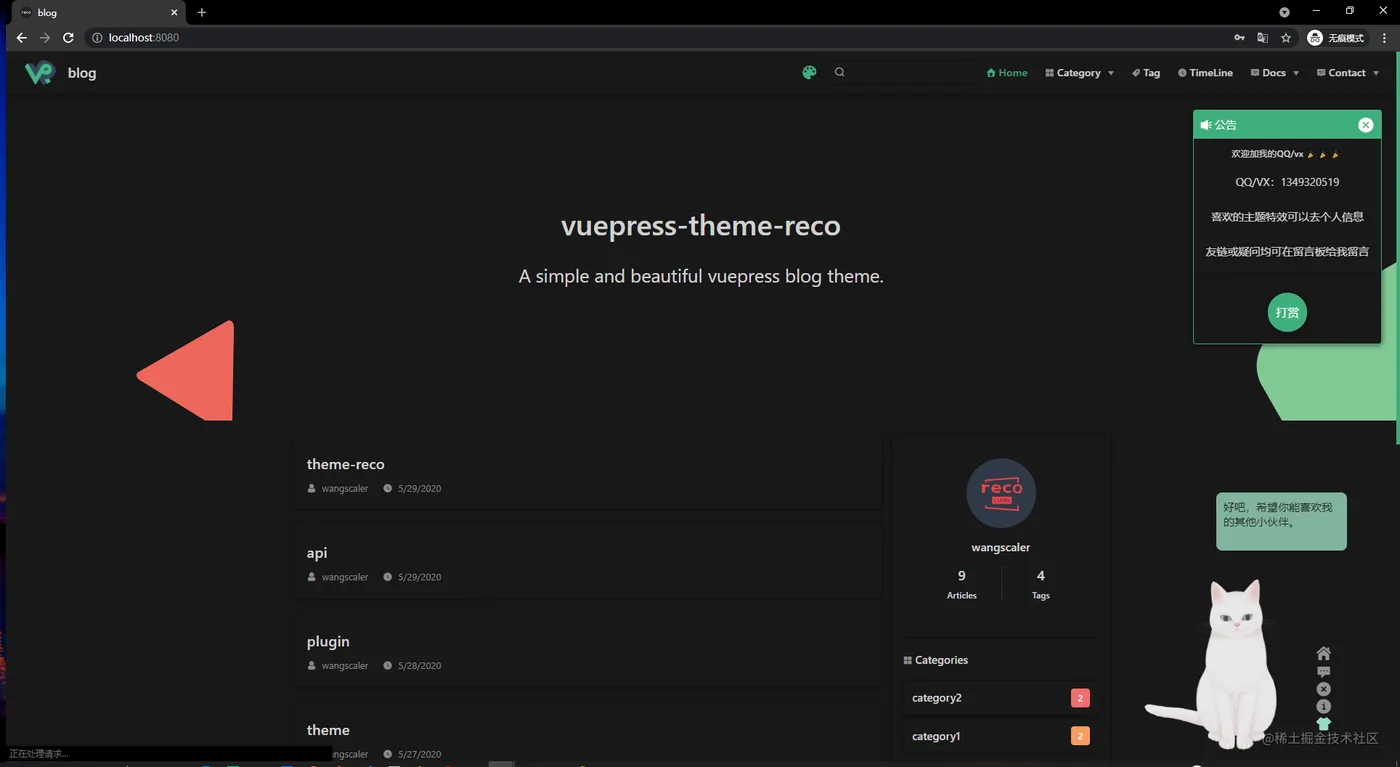1400x767 pixels.
Task: Click the cat widget chat bubble icon
Action: tap(1324, 672)
